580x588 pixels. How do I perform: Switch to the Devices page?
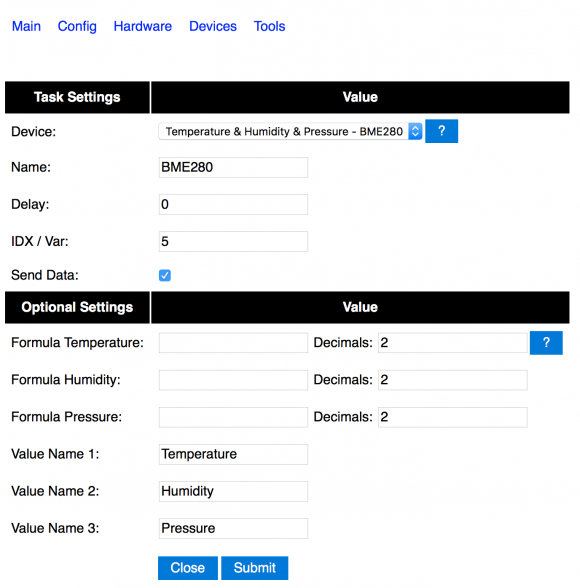pyautogui.click(x=213, y=26)
